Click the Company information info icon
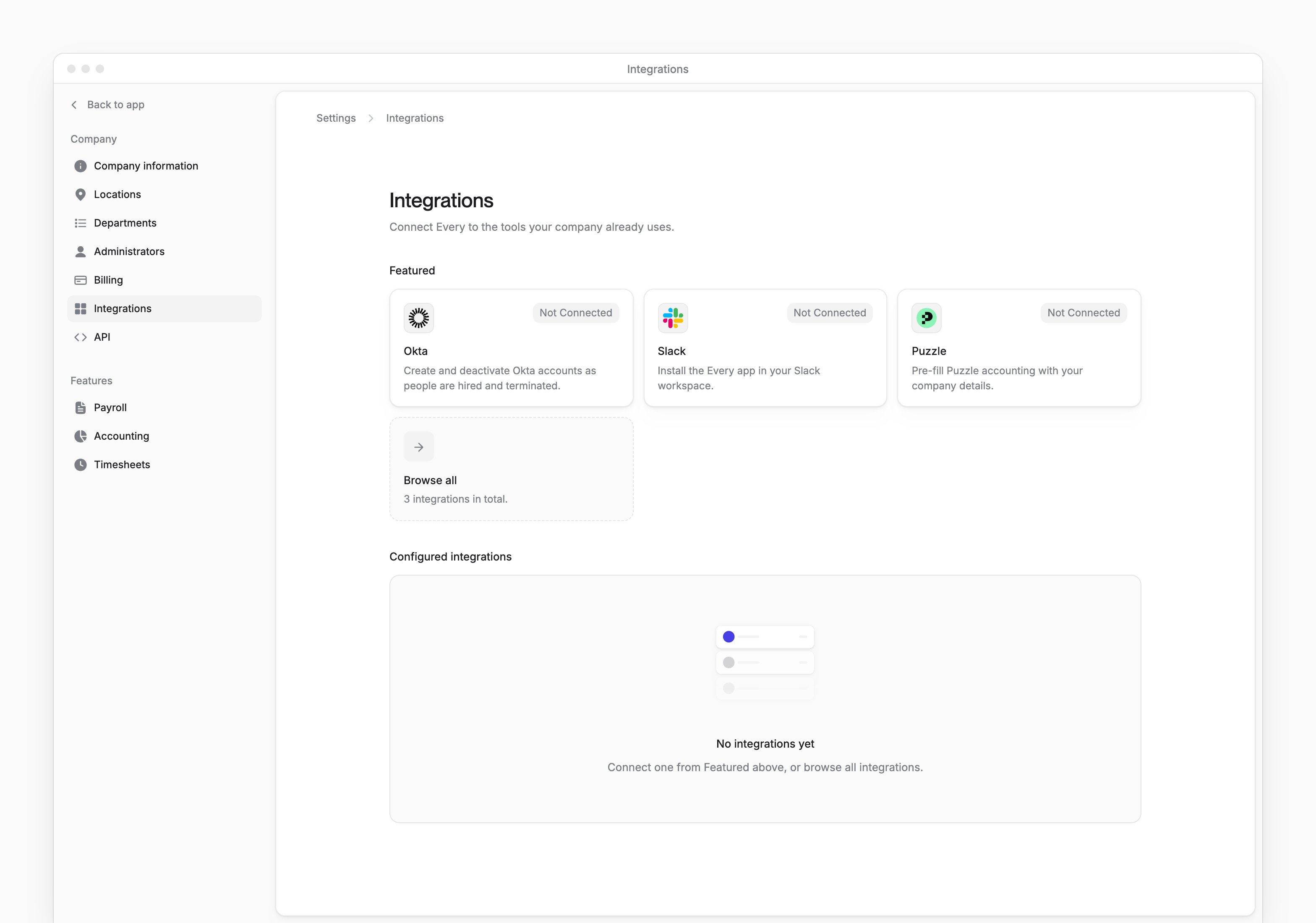 coord(80,166)
